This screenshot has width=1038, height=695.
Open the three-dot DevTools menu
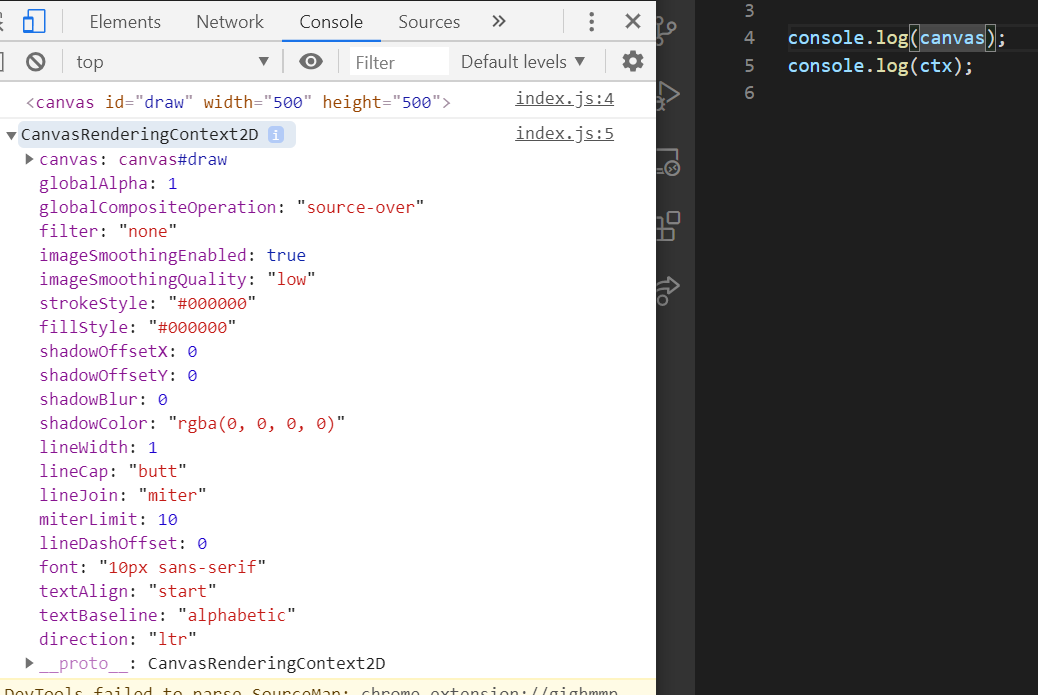(591, 21)
